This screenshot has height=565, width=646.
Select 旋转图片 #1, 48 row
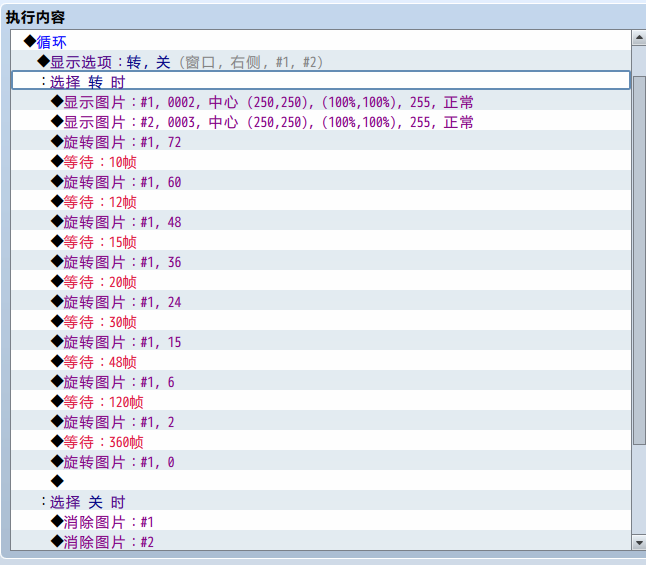(x=321, y=221)
